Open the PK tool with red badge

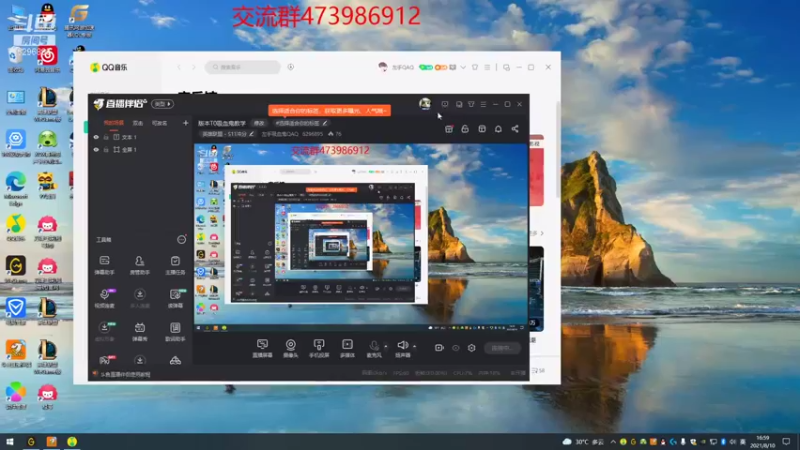(105, 361)
